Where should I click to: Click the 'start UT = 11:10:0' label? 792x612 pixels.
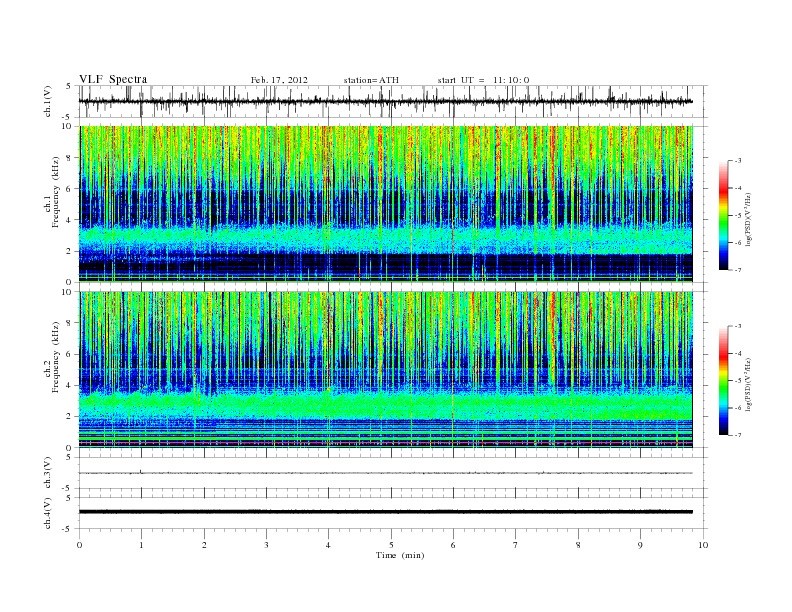pyautogui.click(x=483, y=80)
